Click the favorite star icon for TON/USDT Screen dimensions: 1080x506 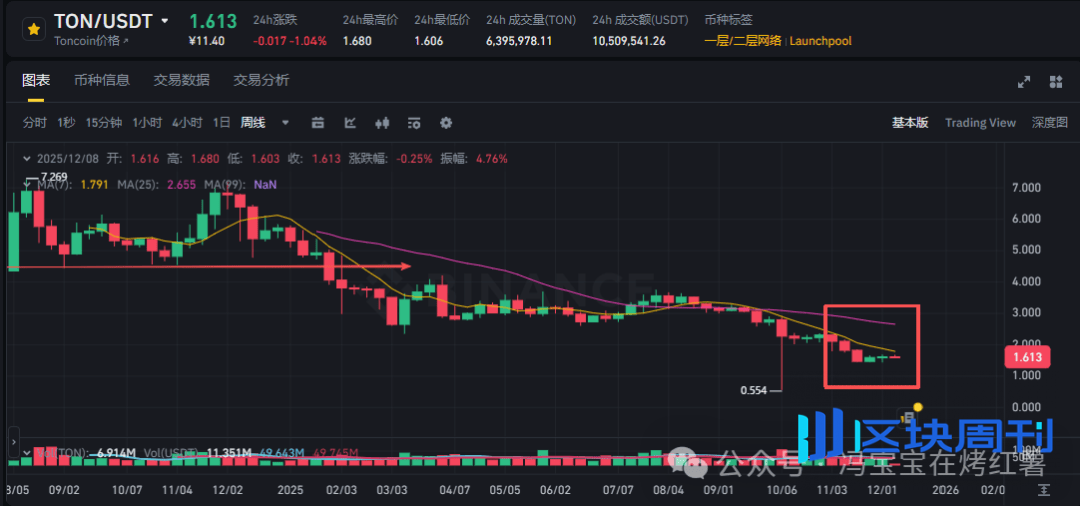[32, 30]
